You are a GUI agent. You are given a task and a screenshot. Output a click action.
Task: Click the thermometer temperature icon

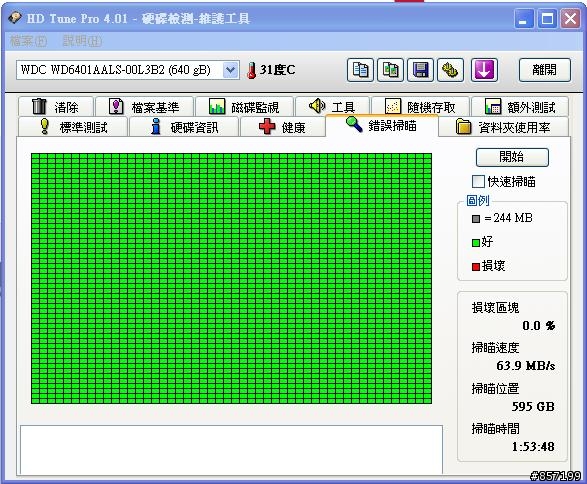[251, 70]
